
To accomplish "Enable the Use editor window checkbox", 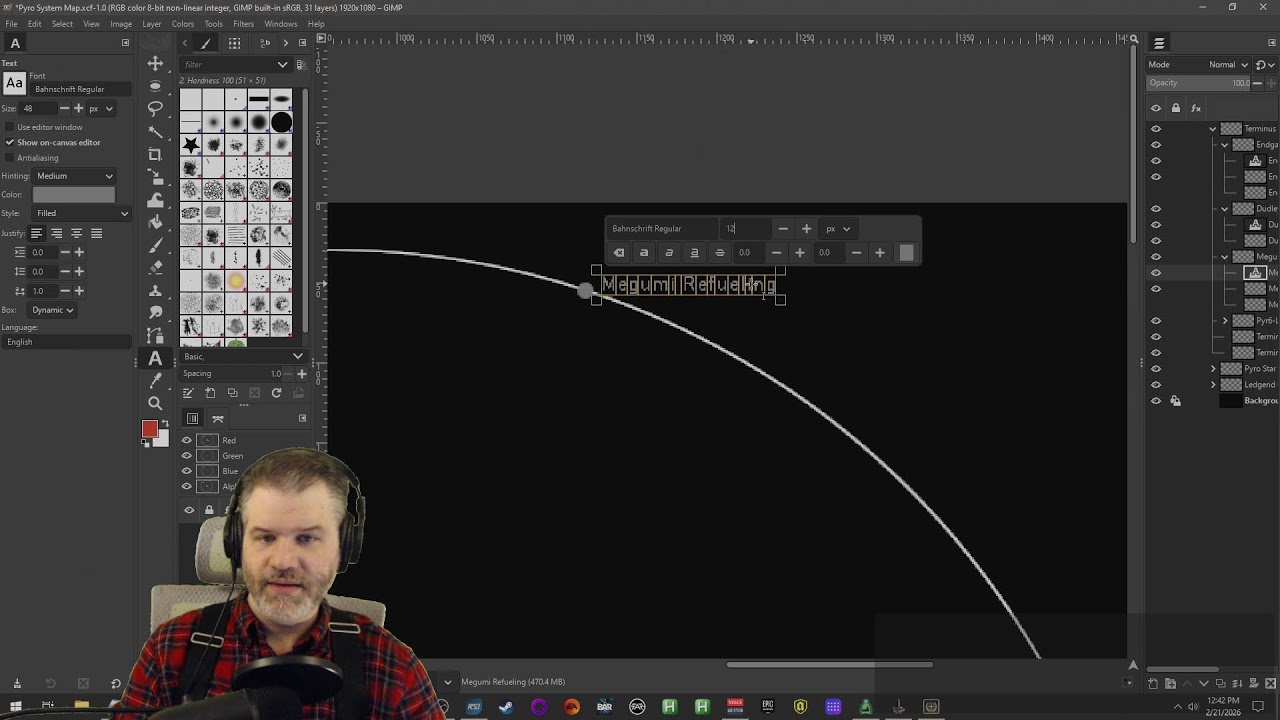I will 10,127.
